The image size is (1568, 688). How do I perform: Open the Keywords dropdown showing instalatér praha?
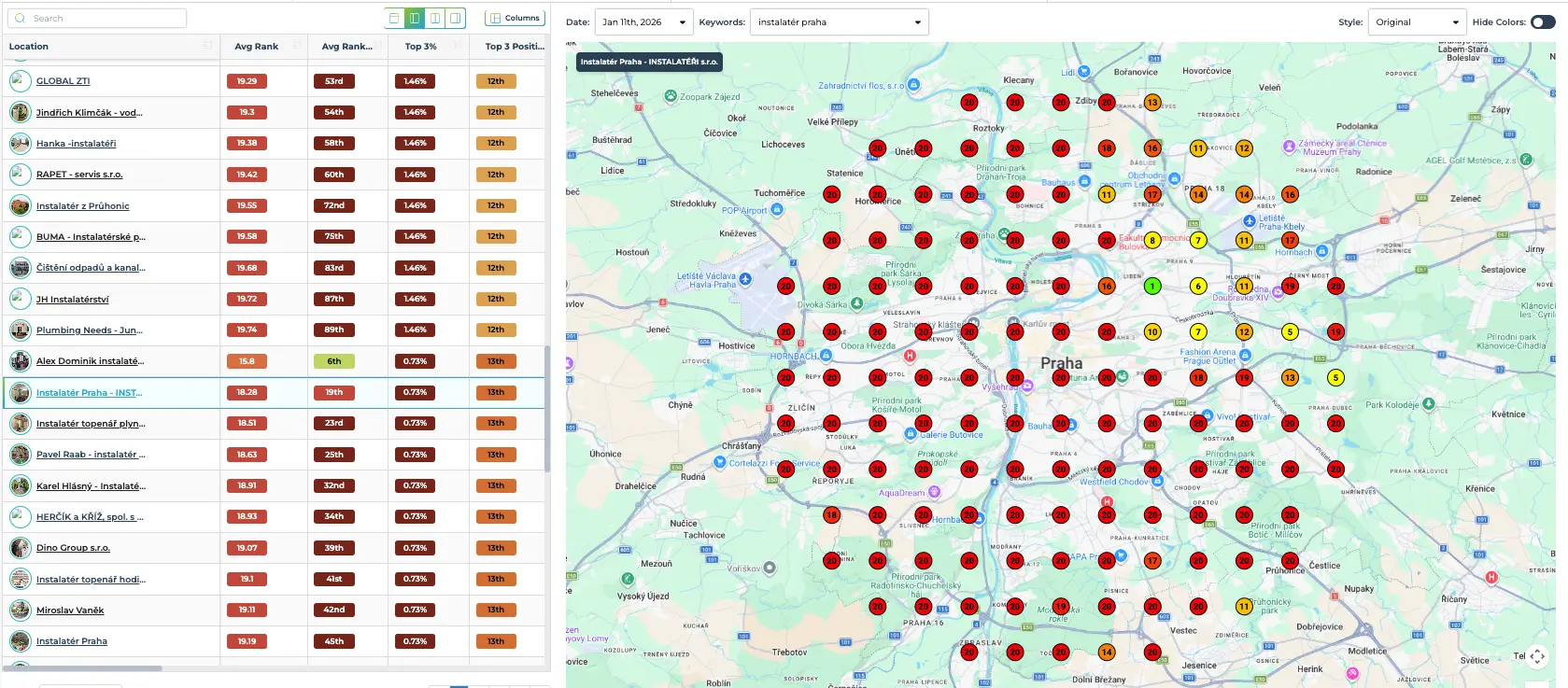(839, 22)
